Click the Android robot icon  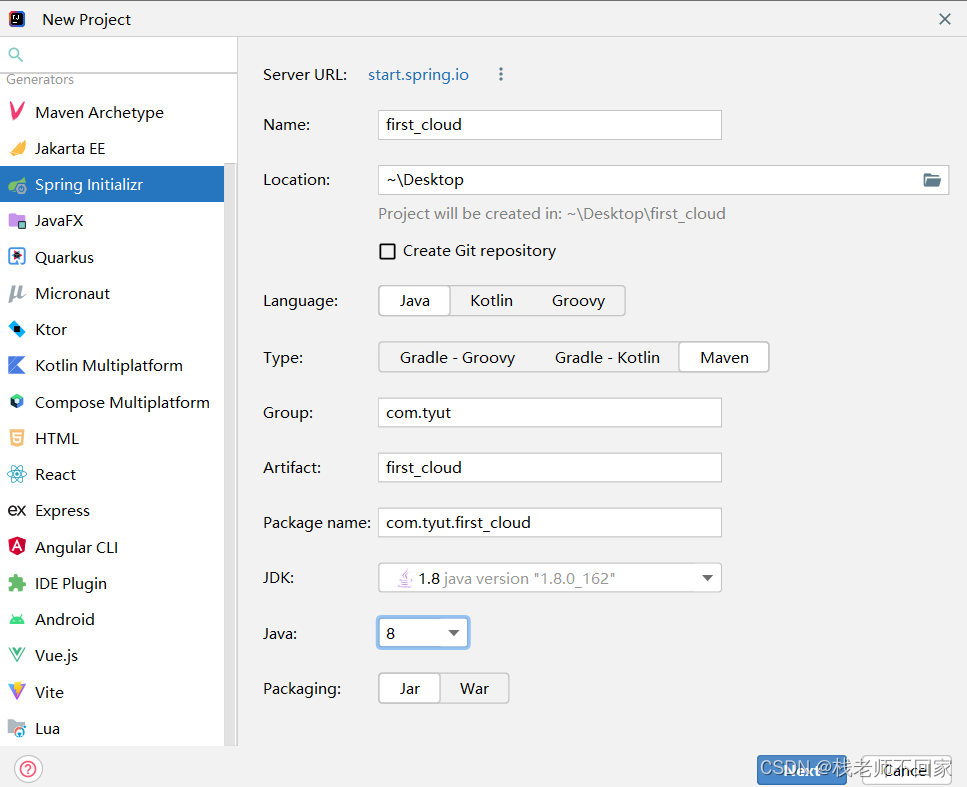(17, 619)
